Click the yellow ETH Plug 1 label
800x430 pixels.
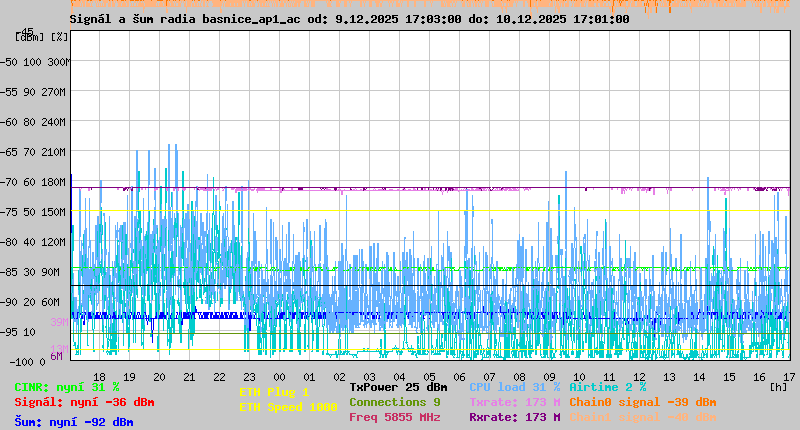click(274, 392)
